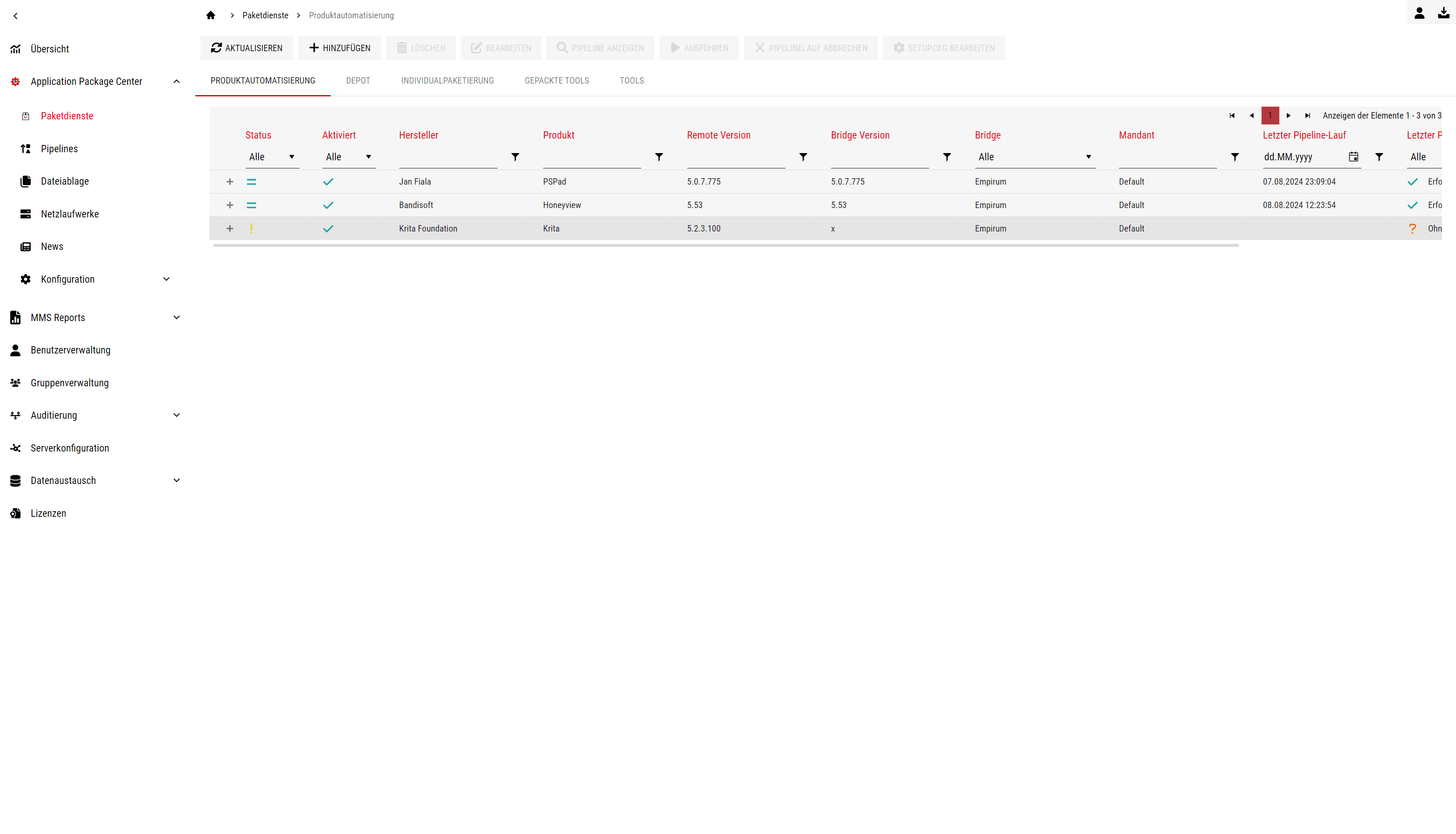
Task: Click Bridge Version filter funnel icon
Action: click(947, 157)
